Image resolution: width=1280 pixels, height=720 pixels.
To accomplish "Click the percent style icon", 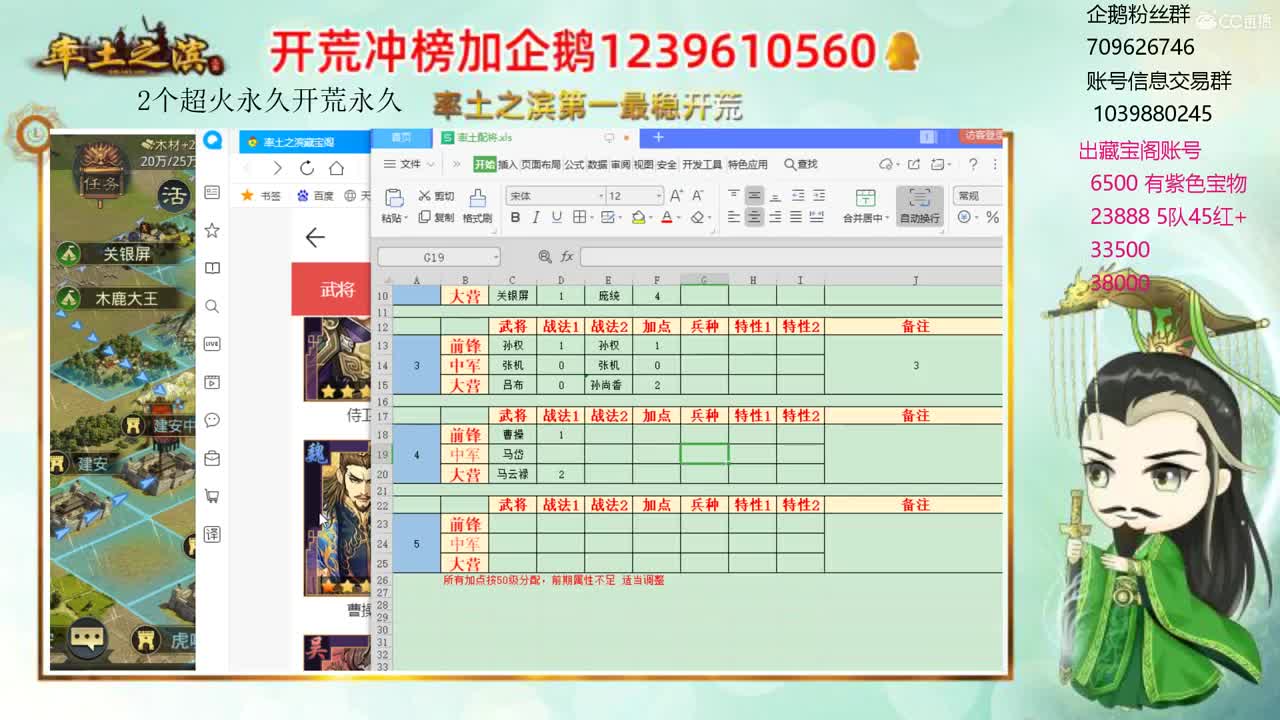I will coord(992,217).
